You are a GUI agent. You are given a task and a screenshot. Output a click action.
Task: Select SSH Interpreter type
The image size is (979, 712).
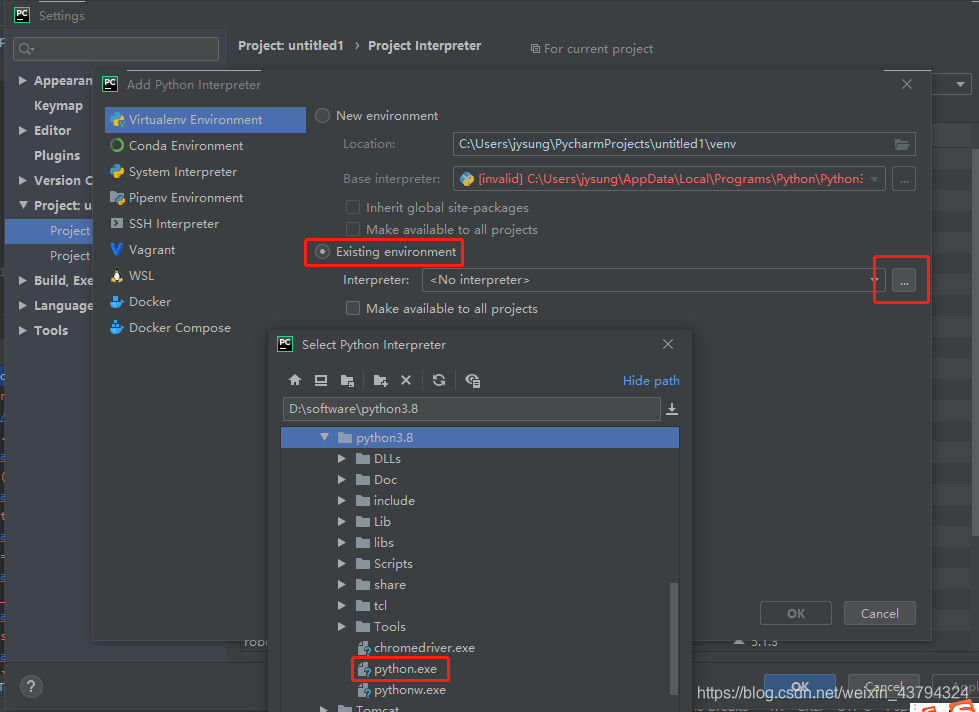click(x=205, y=224)
